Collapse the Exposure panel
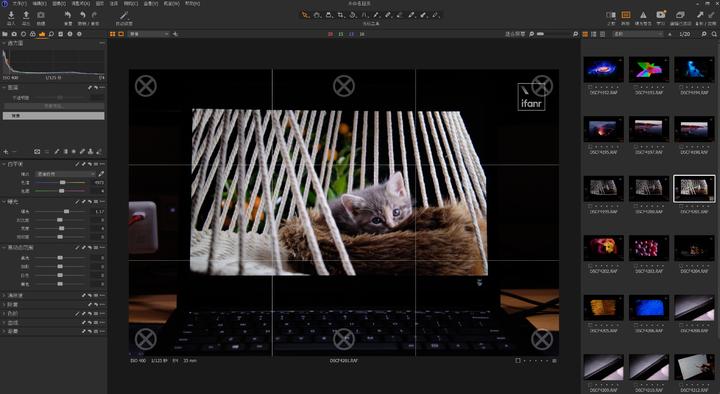The image size is (720, 394). tap(4, 202)
